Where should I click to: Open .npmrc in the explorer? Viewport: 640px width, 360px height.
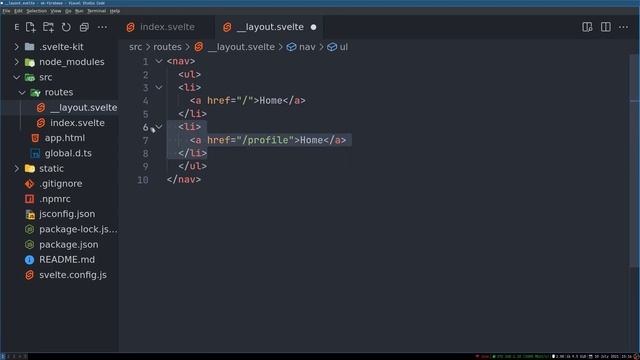[55, 199]
